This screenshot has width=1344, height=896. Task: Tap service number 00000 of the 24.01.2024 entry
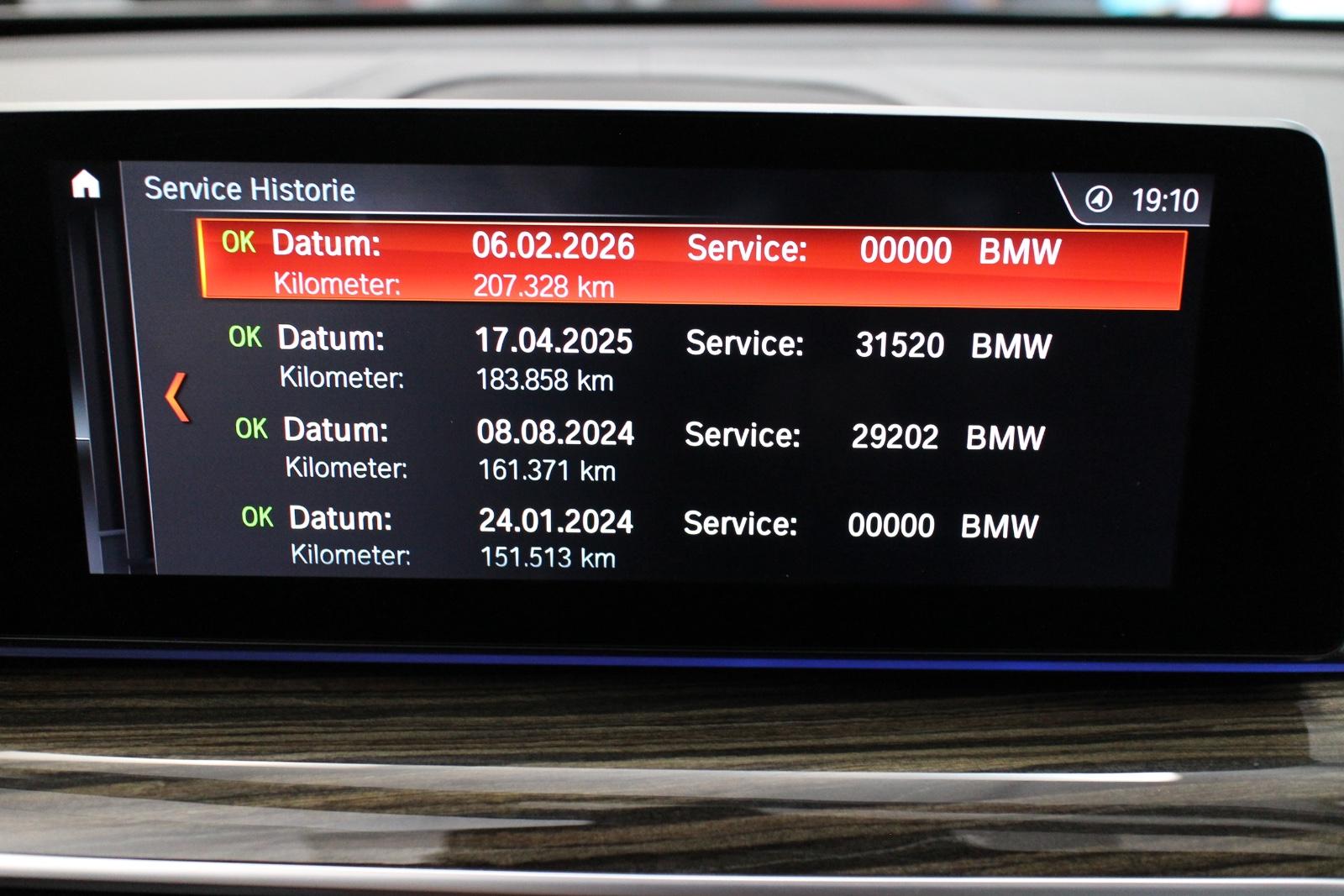click(891, 526)
